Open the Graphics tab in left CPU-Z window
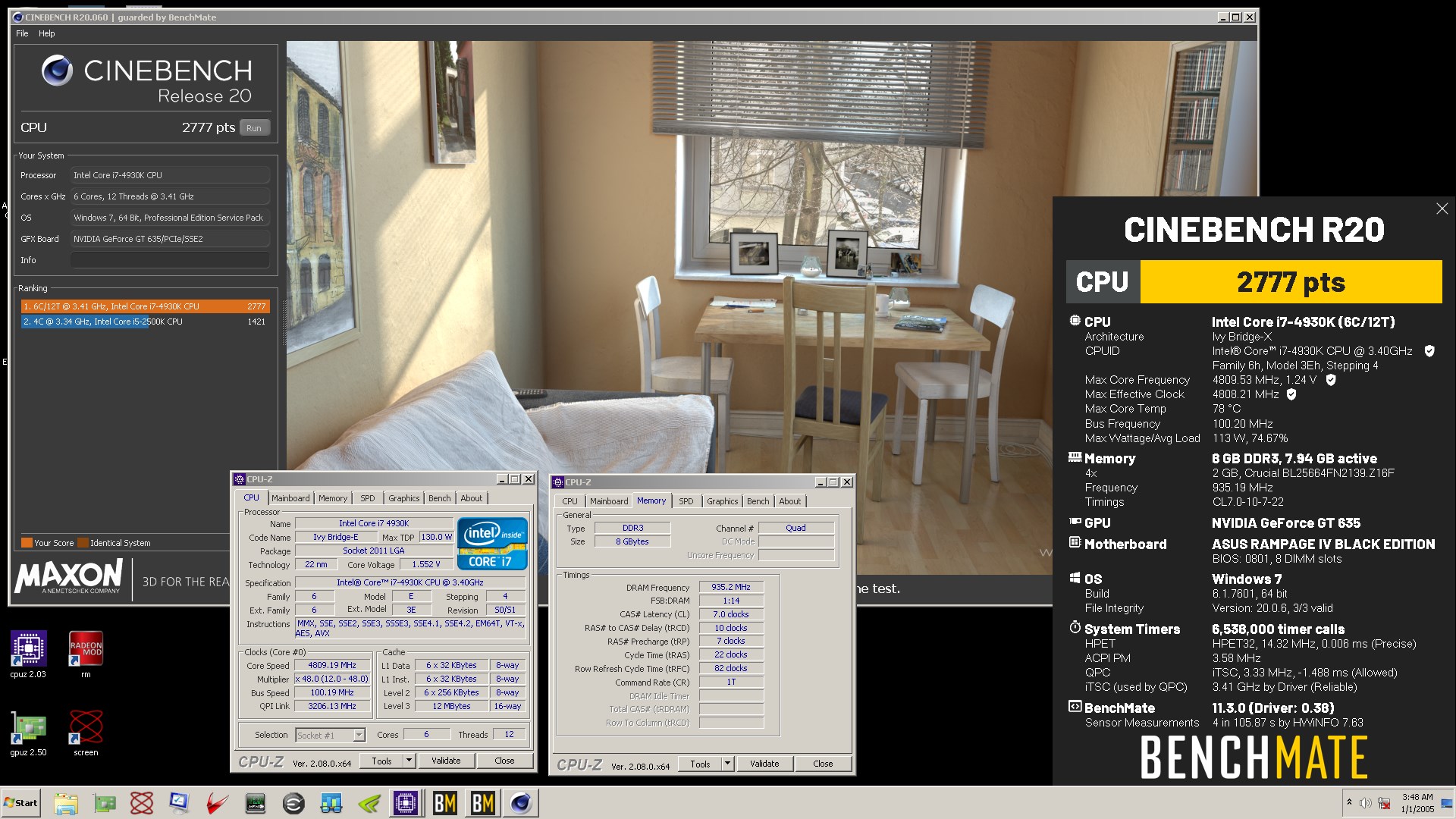This screenshot has height=819, width=1456. pyautogui.click(x=403, y=498)
